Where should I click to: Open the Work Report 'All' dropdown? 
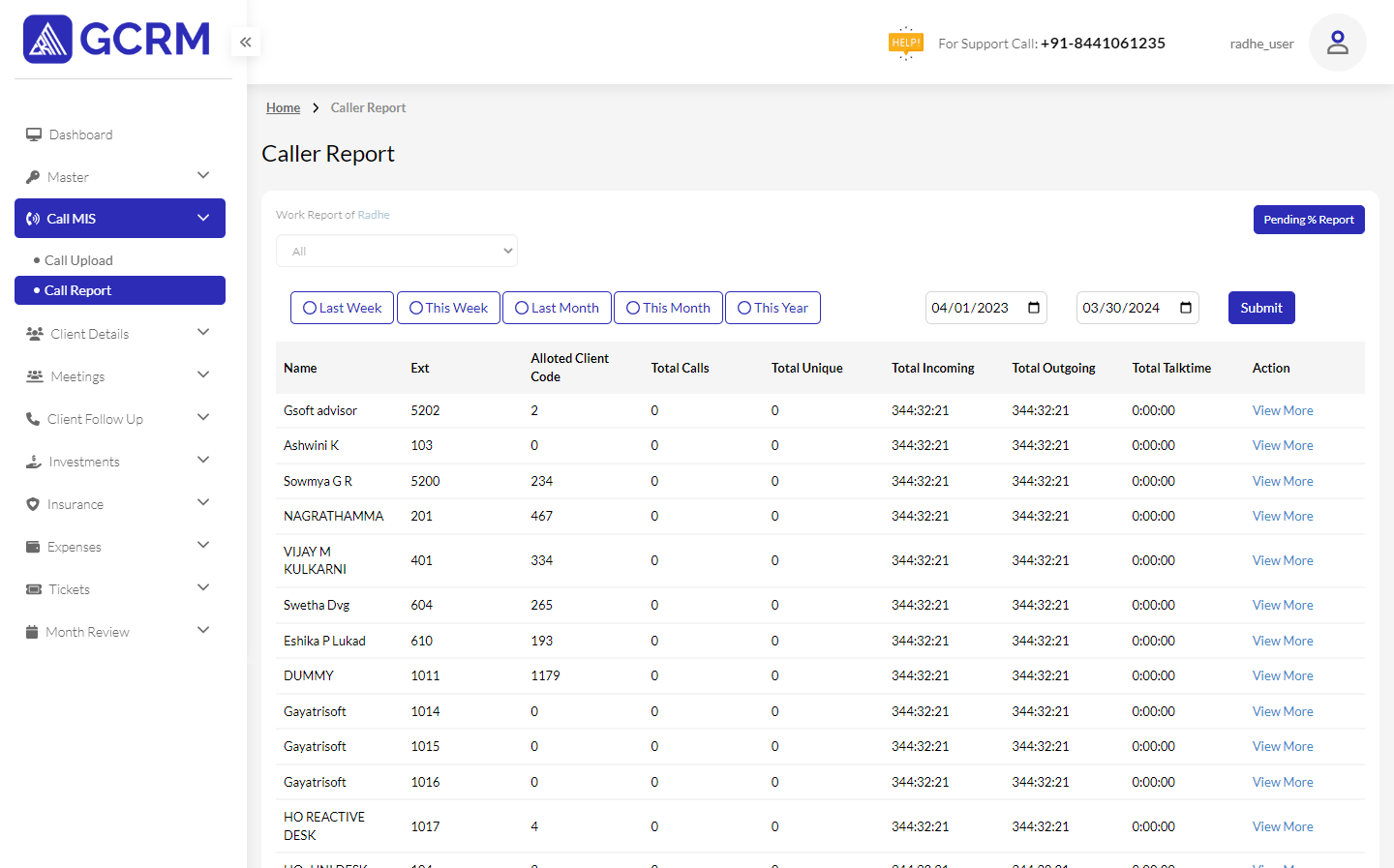(x=397, y=251)
